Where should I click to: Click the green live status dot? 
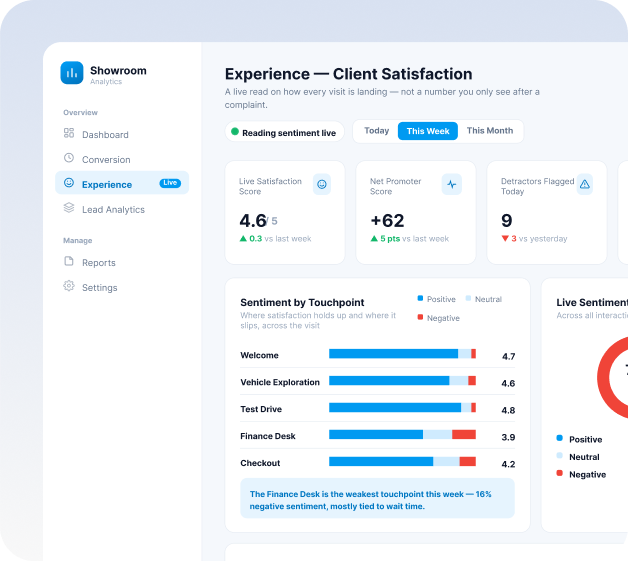point(235,132)
